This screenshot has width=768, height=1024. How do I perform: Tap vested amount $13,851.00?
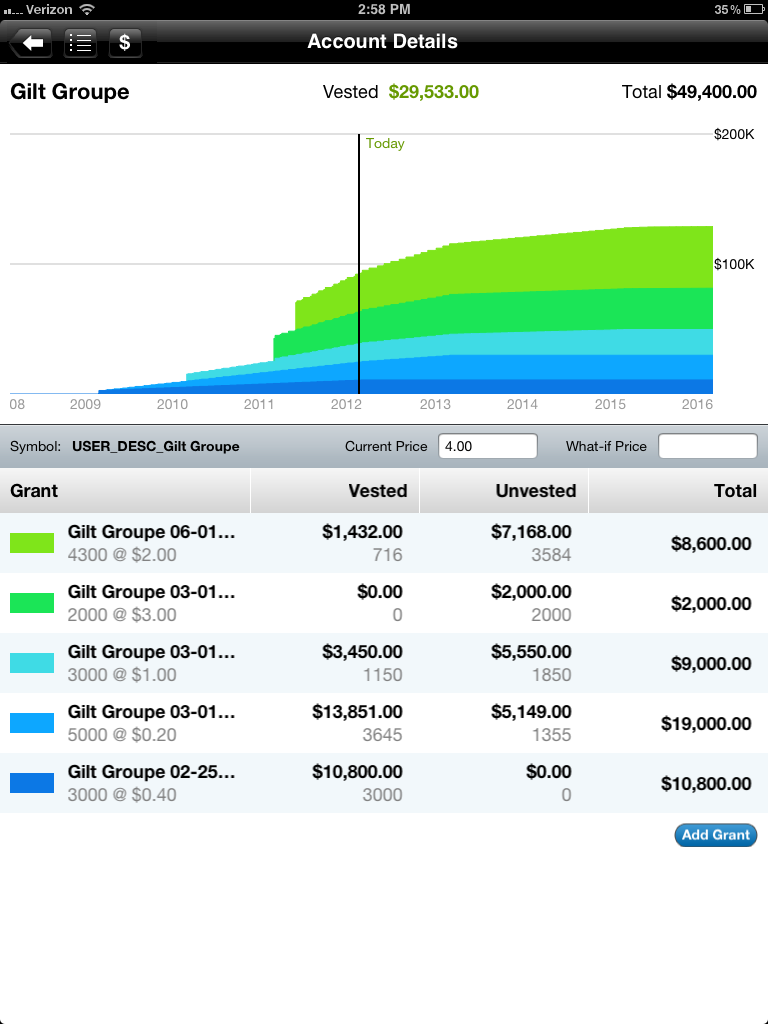[x=357, y=712]
